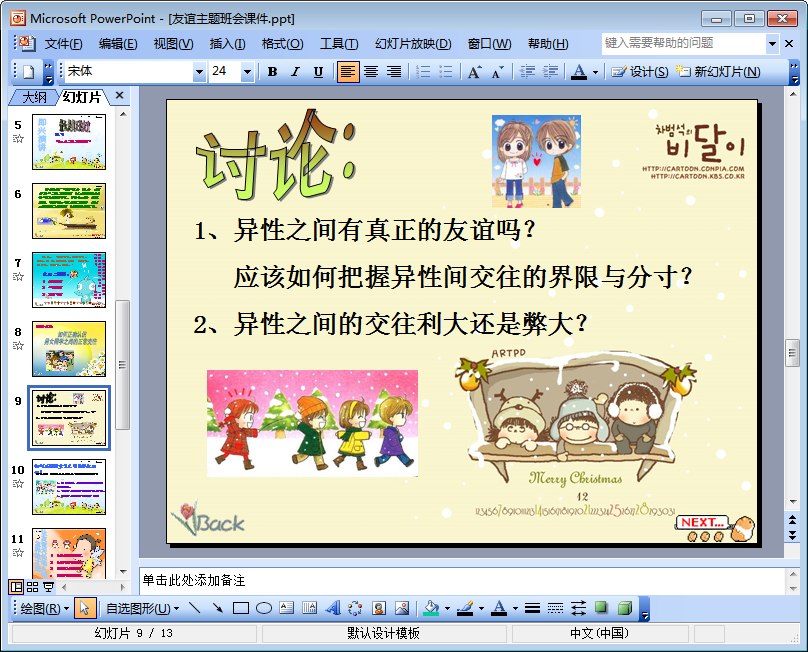The width and height of the screenshot is (808, 652).
Task: Open the 帮助(H) menu
Action: [548, 44]
